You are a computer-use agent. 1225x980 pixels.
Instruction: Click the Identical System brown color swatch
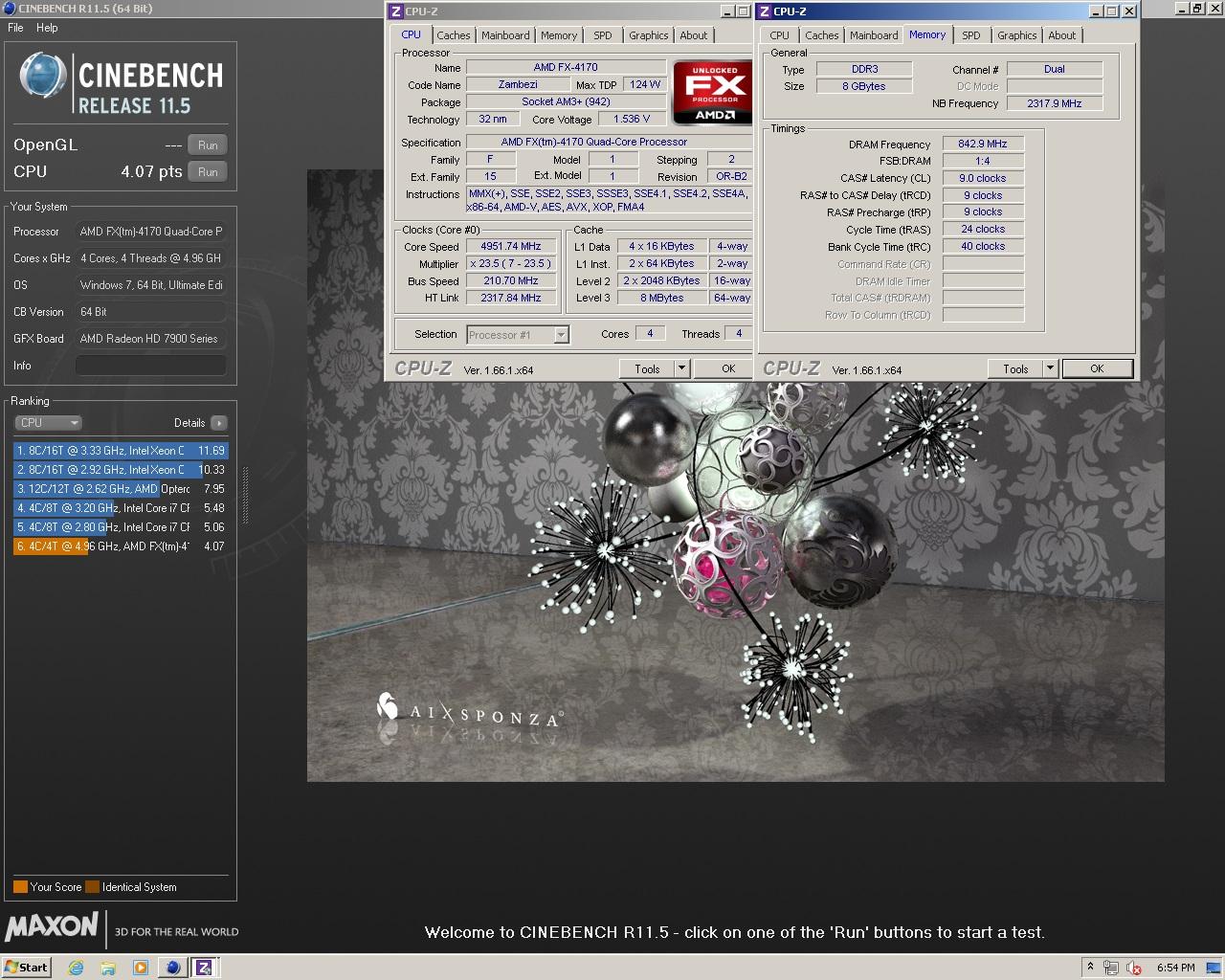92,886
